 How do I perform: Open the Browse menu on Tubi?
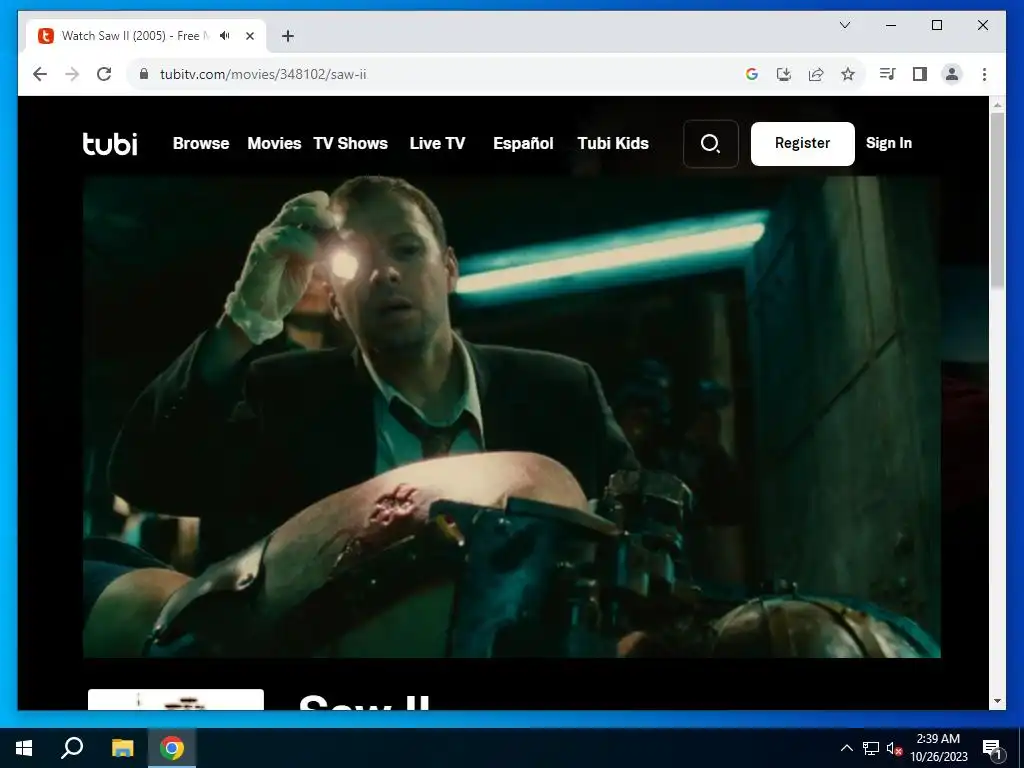(201, 143)
